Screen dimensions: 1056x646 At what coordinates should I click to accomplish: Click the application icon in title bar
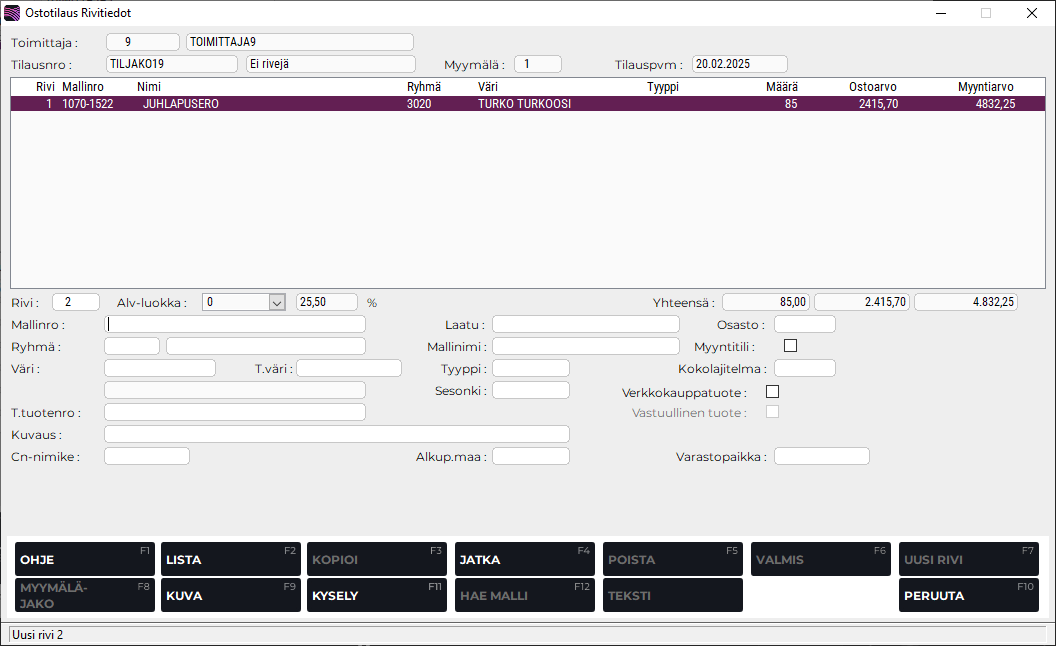[x=12, y=13]
